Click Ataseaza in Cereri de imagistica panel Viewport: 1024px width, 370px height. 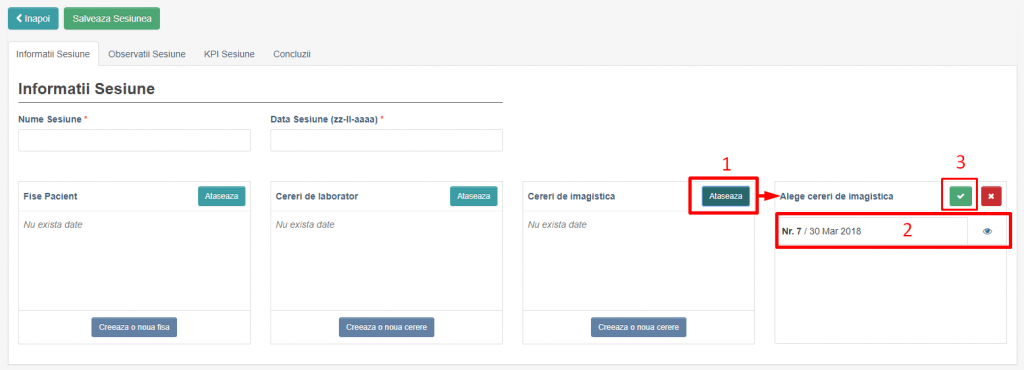(x=726, y=196)
